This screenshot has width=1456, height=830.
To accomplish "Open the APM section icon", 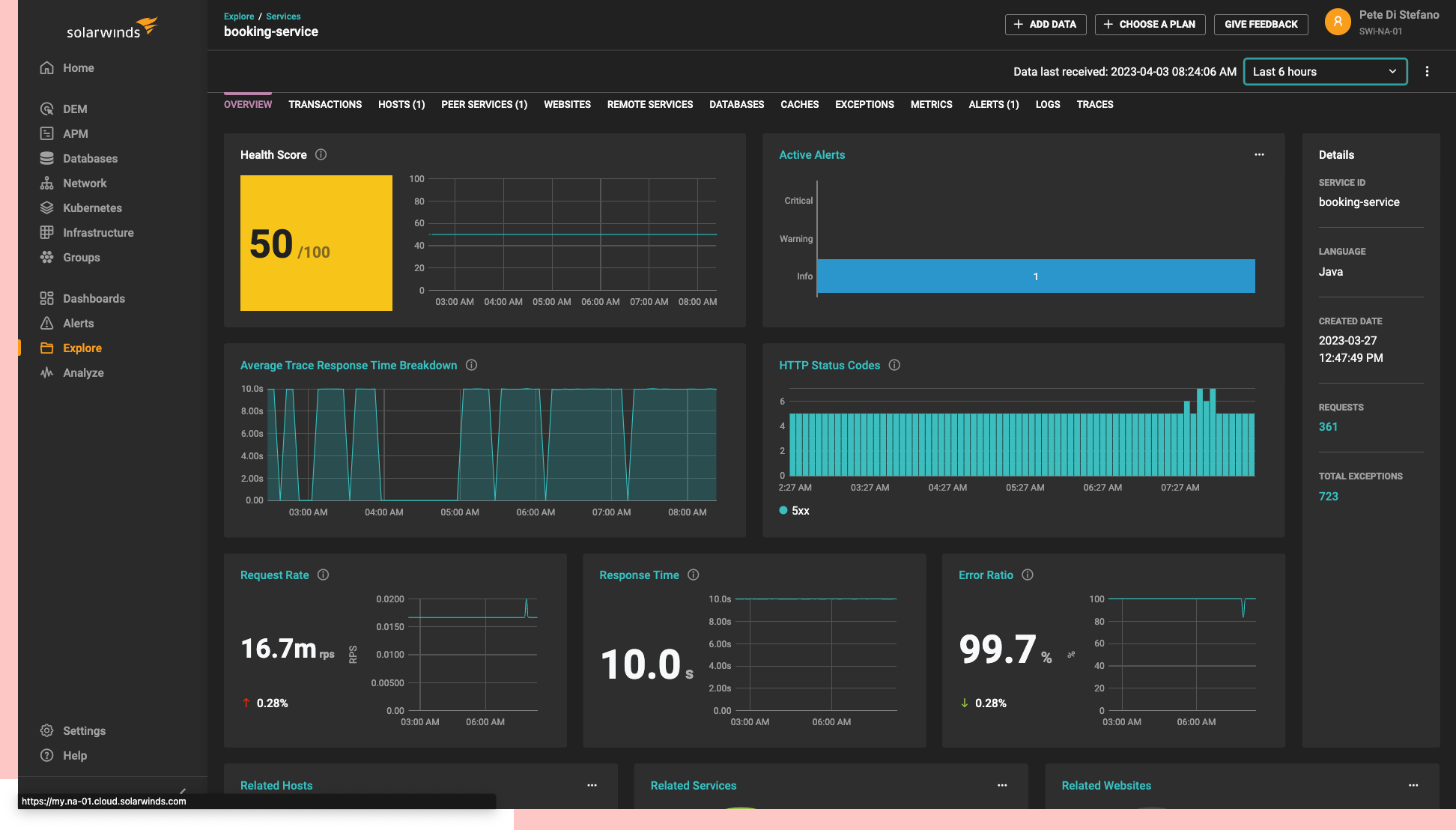I will (x=46, y=133).
